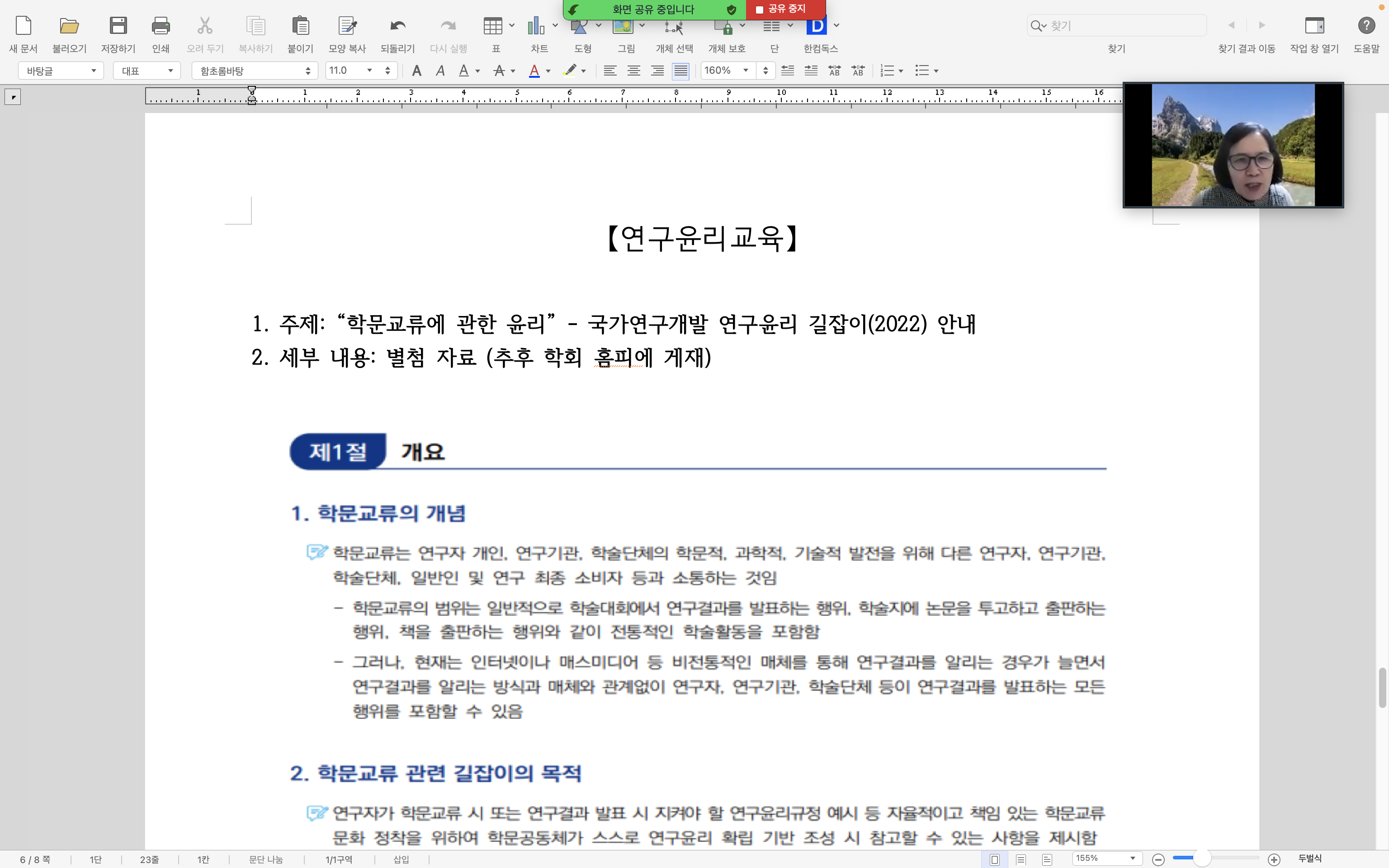Click the 두벌식 keyboard layout indicator
Viewport: 1389px width, 868px height.
[1310, 859]
